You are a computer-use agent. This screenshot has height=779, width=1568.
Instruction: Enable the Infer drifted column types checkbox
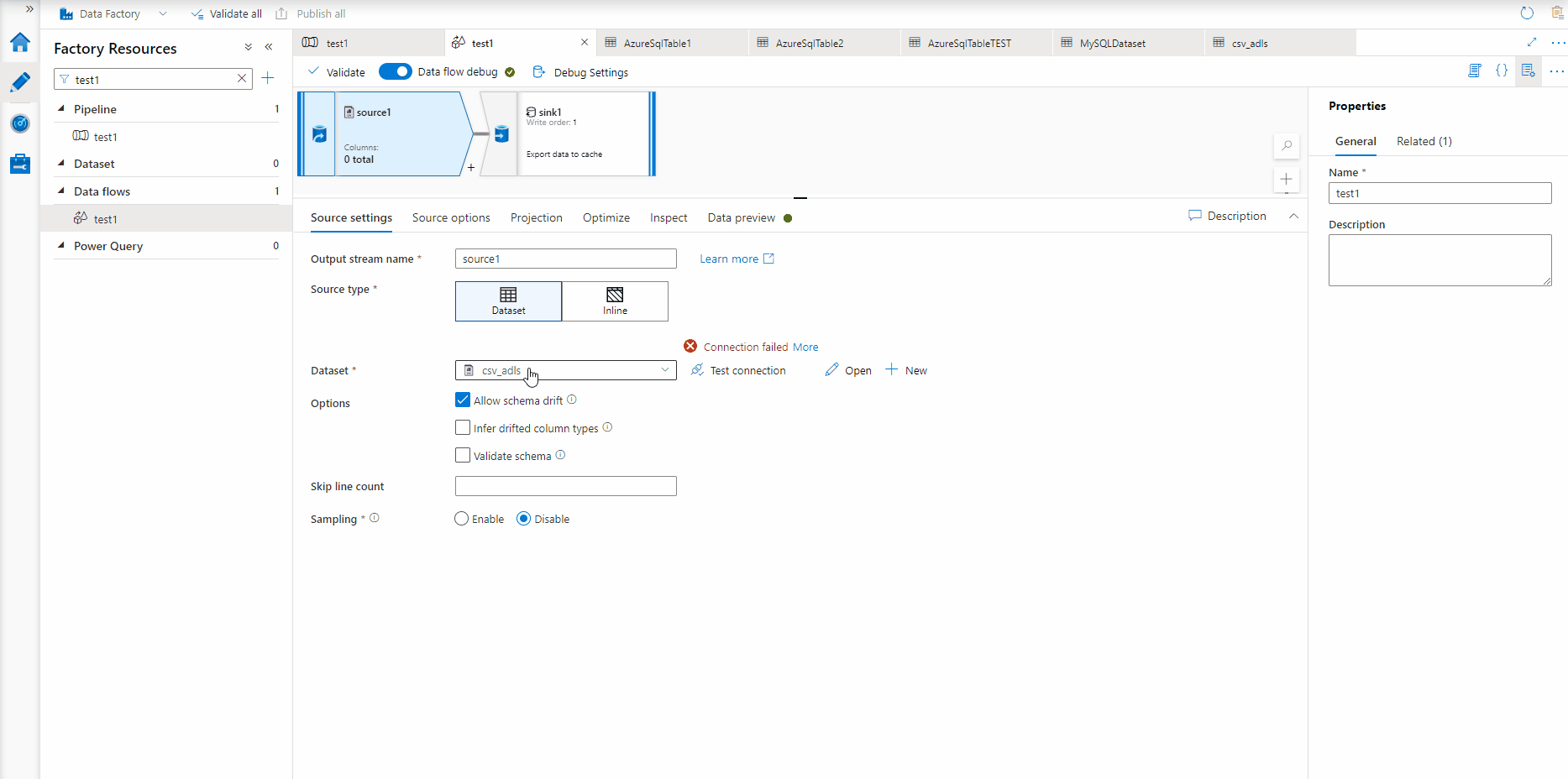463,427
